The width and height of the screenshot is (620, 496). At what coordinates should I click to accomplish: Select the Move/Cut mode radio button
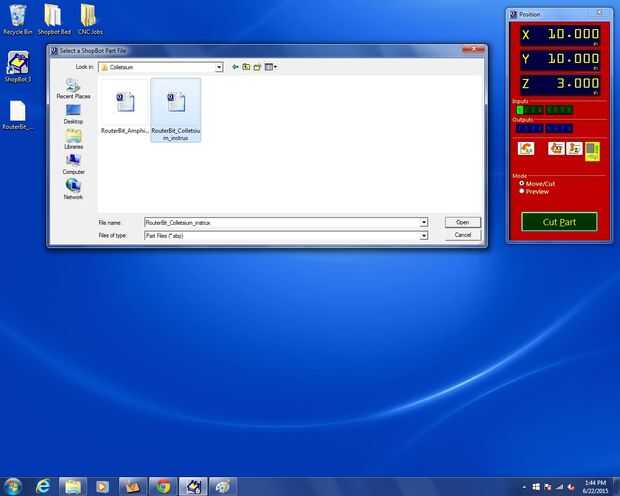[x=522, y=184]
